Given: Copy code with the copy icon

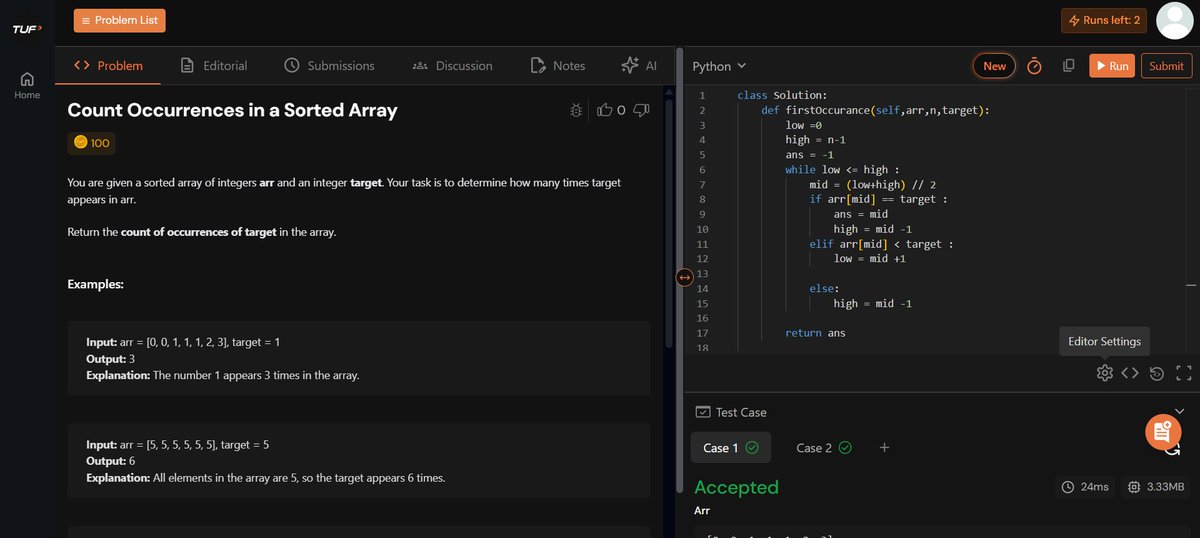Looking at the screenshot, I should click(1068, 66).
